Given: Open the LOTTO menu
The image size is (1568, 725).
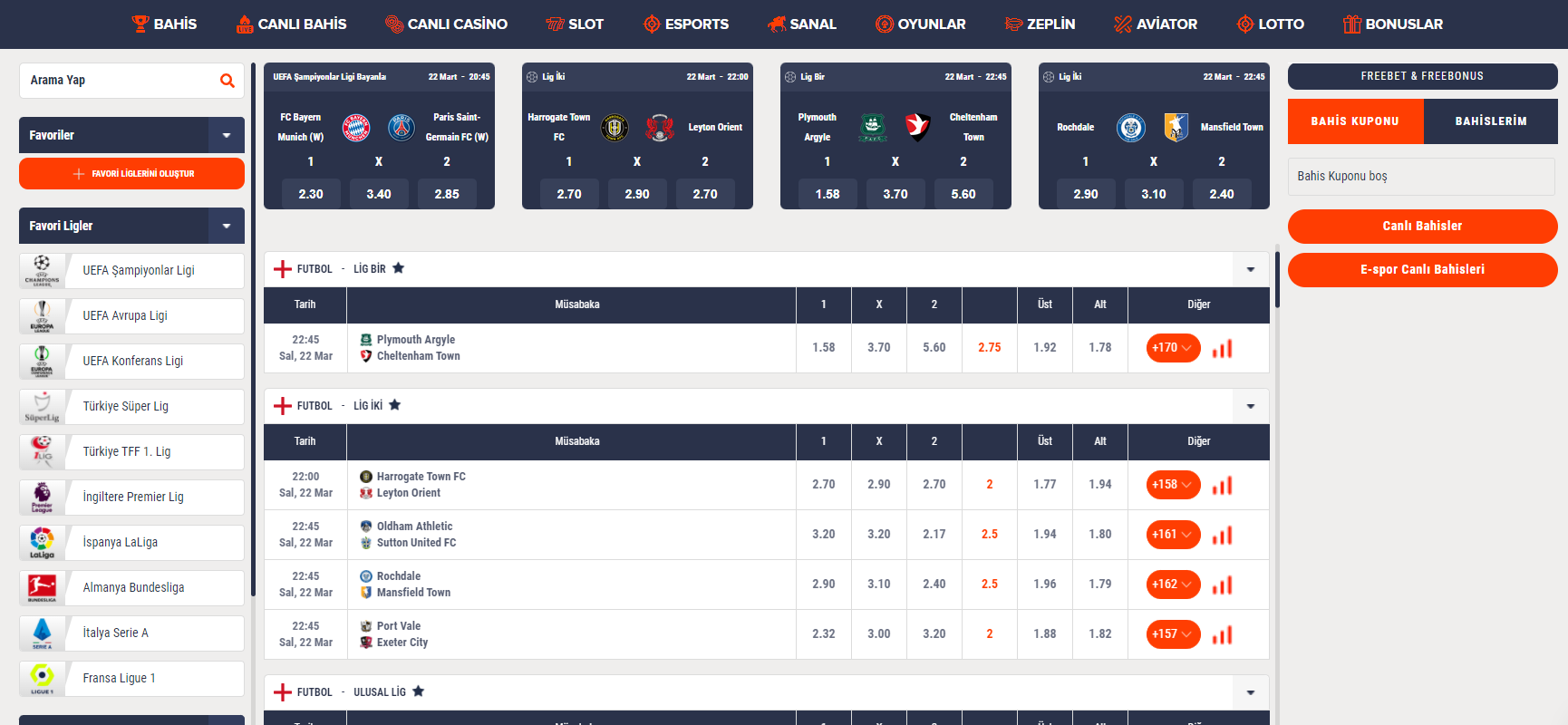Looking at the screenshot, I should [x=1271, y=24].
